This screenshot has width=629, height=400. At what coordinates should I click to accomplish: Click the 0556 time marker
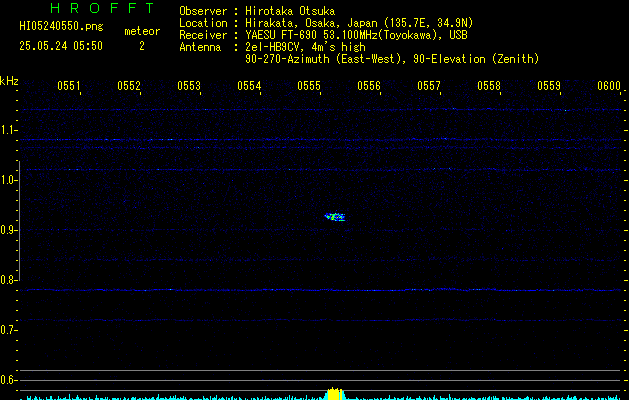(x=369, y=86)
